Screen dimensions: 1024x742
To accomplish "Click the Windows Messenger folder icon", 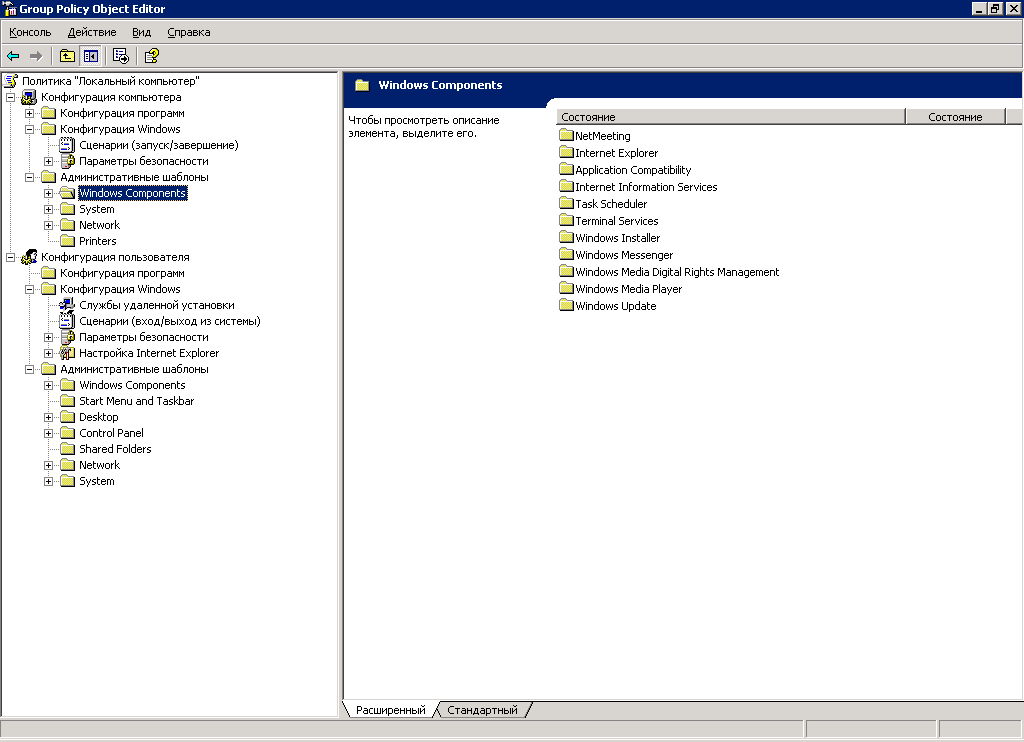I will [566, 254].
